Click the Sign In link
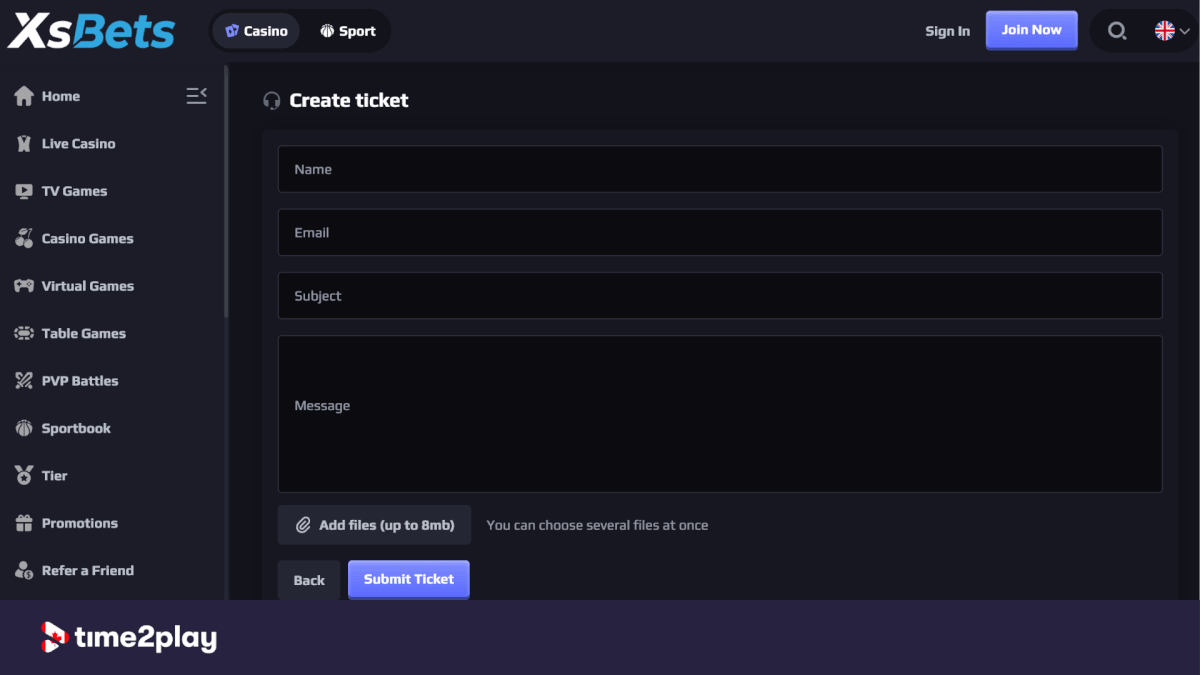This screenshot has height=675, width=1200. (x=947, y=31)
